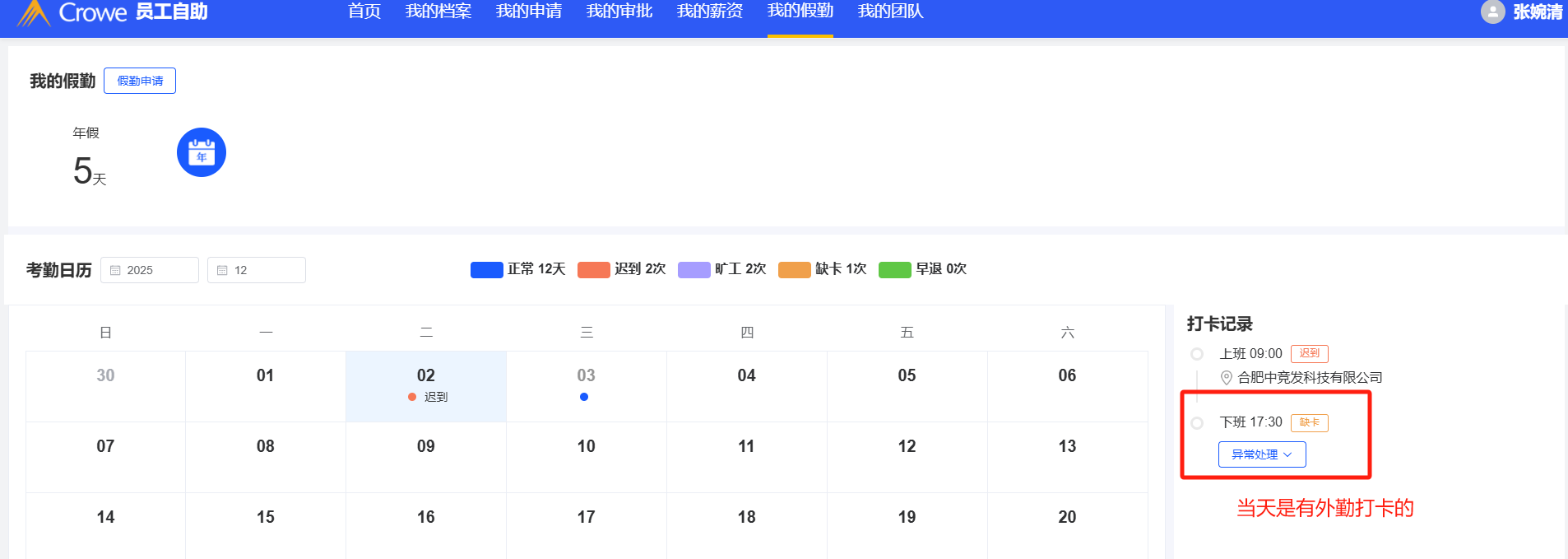Screen dimensions: 1568x559
Task: Select calendar day 06
Action: point(1068,386)
